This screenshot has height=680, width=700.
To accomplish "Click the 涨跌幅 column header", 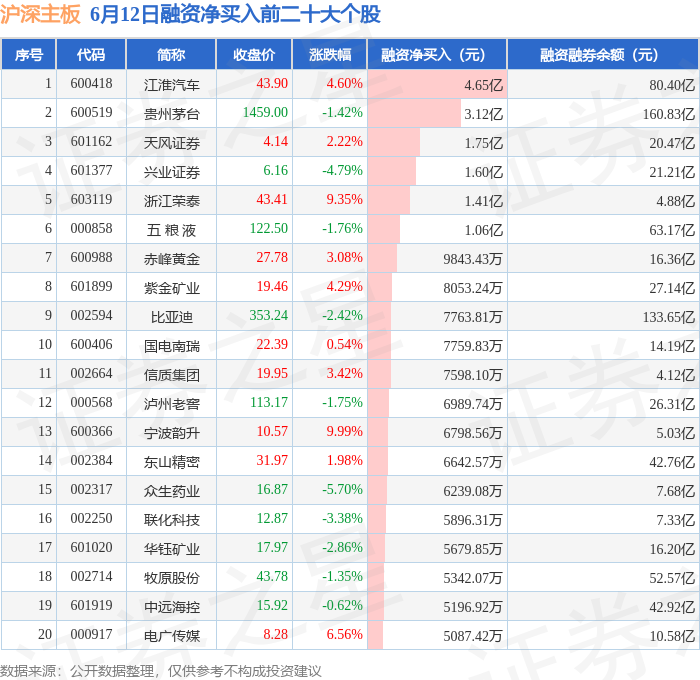I will click(329, 54).
